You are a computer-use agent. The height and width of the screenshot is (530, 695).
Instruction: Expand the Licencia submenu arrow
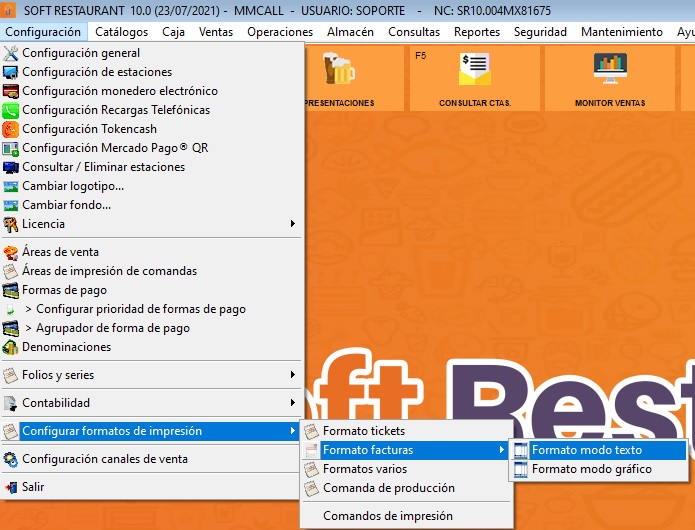pos(293,224)
